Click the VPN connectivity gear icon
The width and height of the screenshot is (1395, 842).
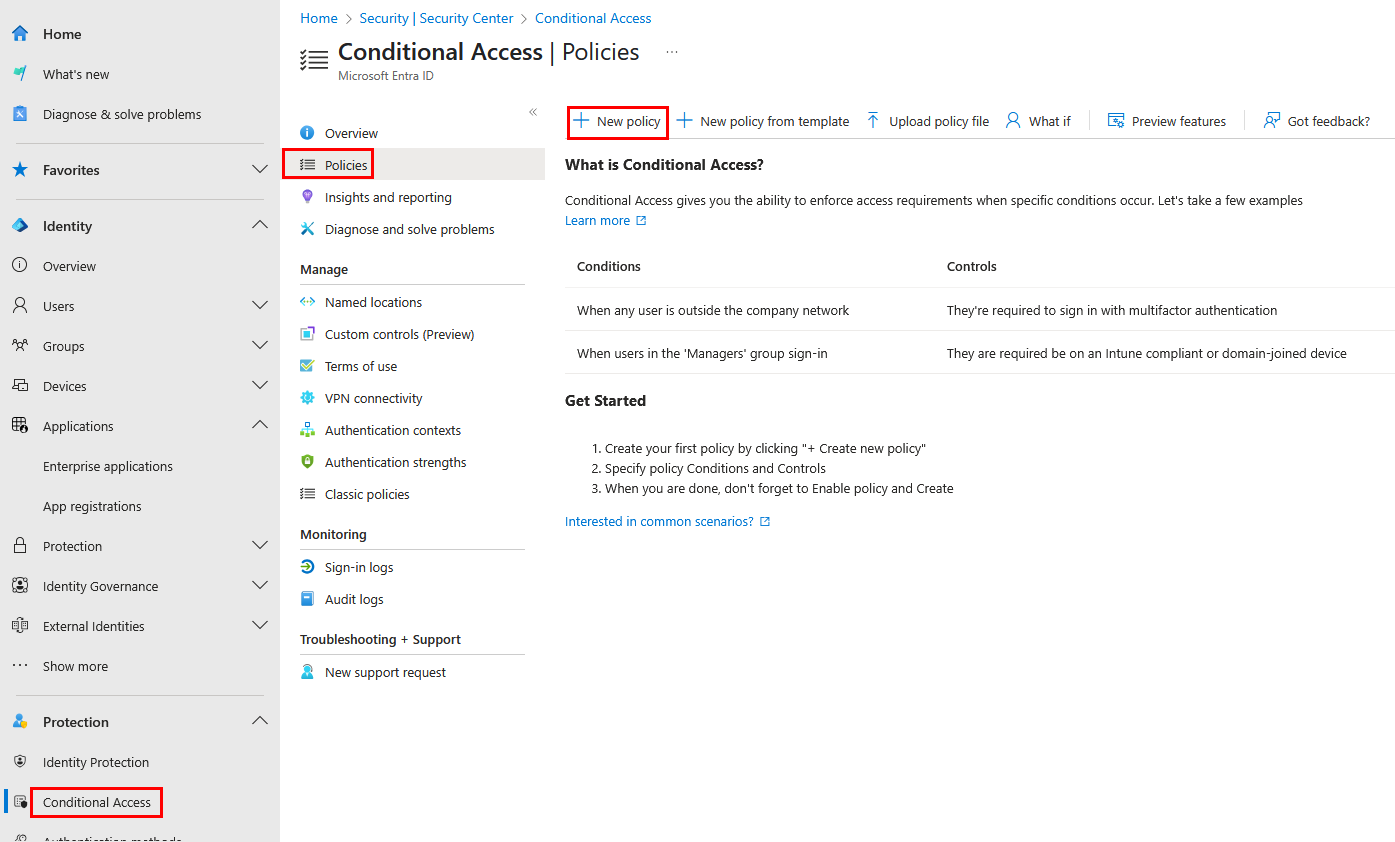(308, 398)
